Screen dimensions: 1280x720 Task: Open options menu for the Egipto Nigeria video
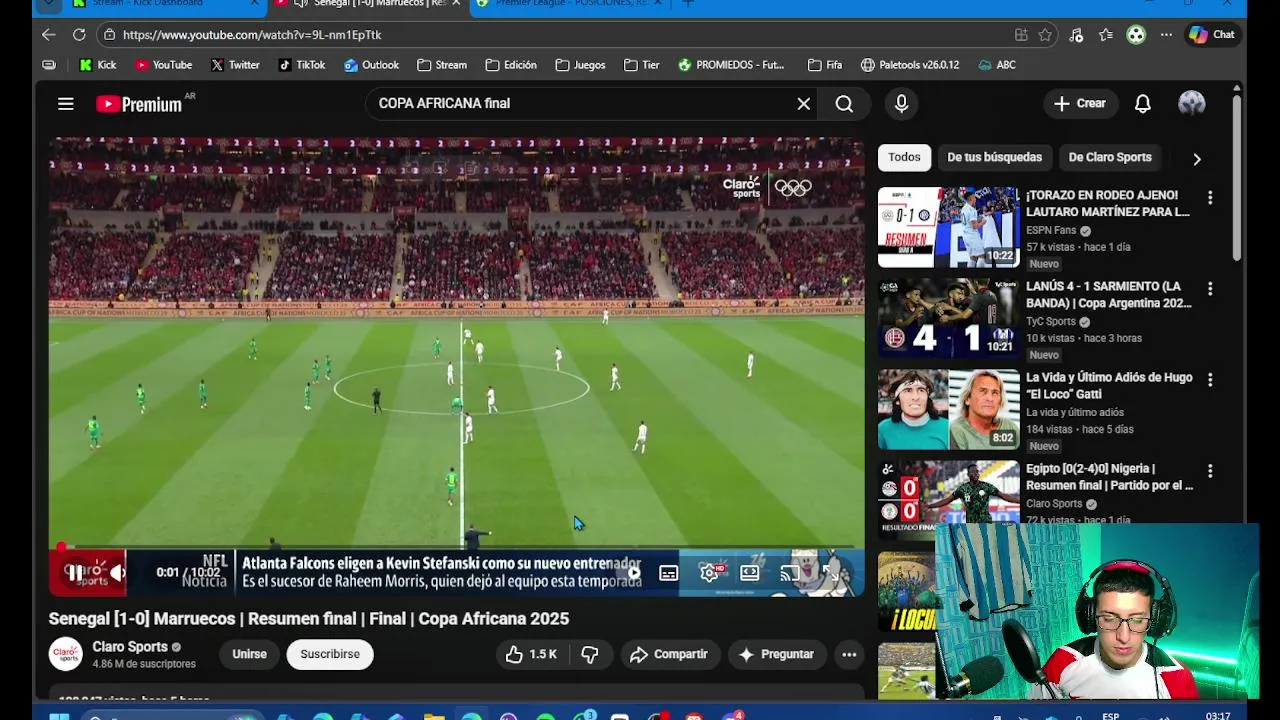click(1210, 471)
